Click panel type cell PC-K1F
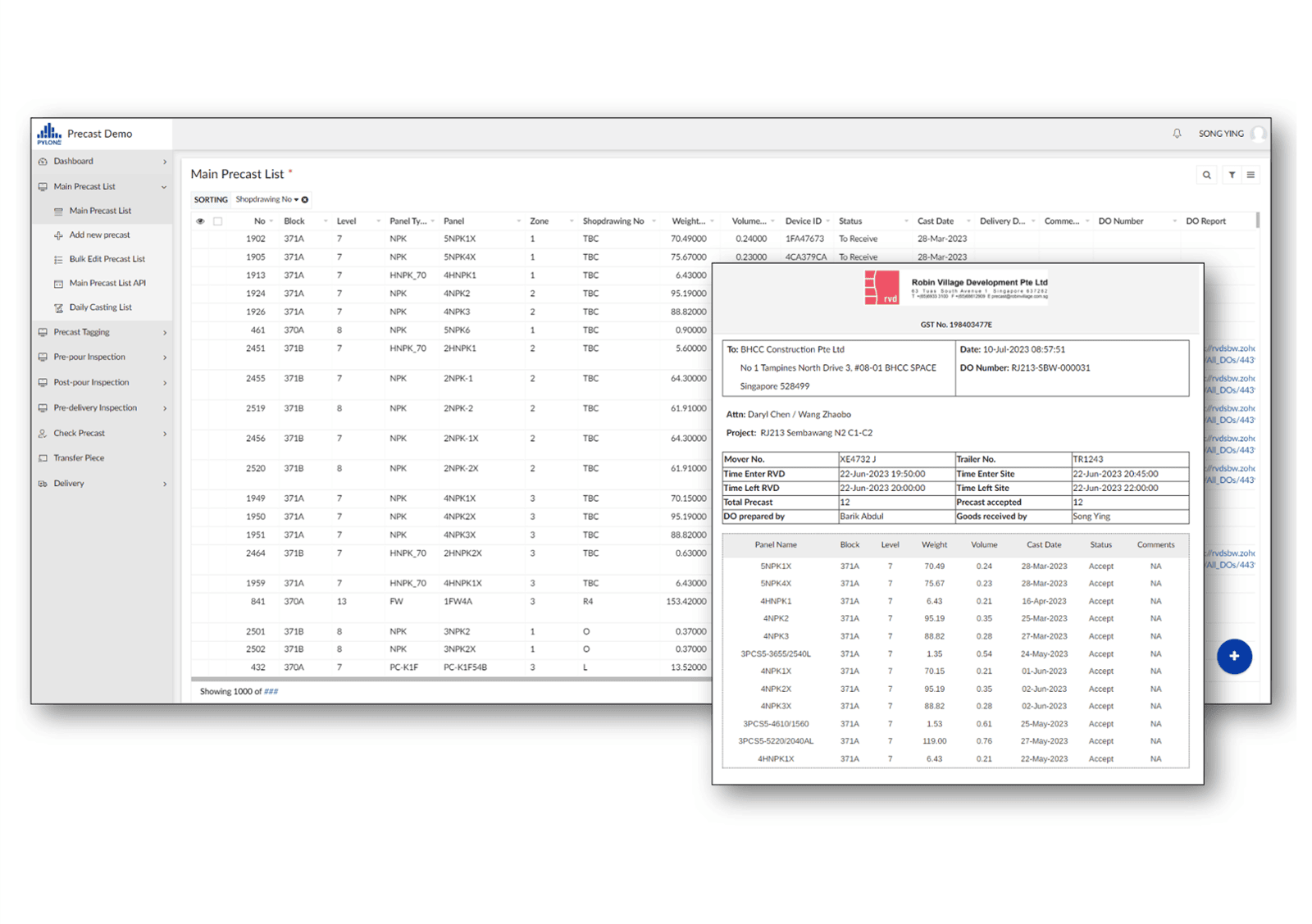Viewport: 1312px width, 924px height. 403,667
